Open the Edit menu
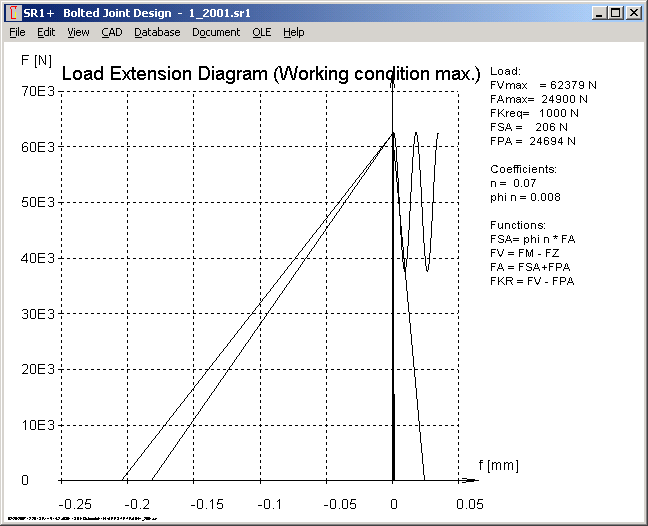This screenshot has width=648, height=526. point(46,32)
